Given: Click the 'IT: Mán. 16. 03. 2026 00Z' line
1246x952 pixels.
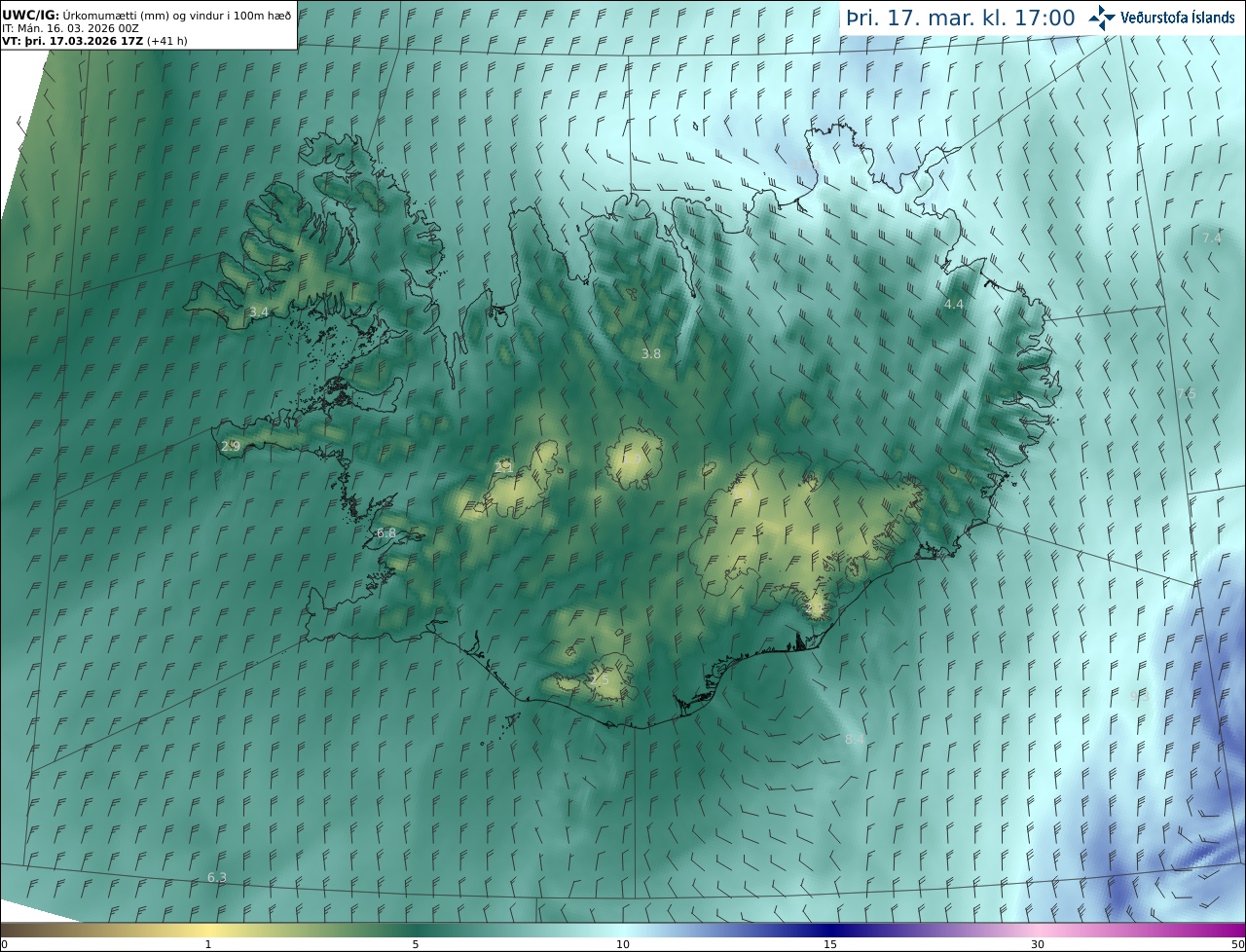Looking at the screenshot, I should (71, 29).
